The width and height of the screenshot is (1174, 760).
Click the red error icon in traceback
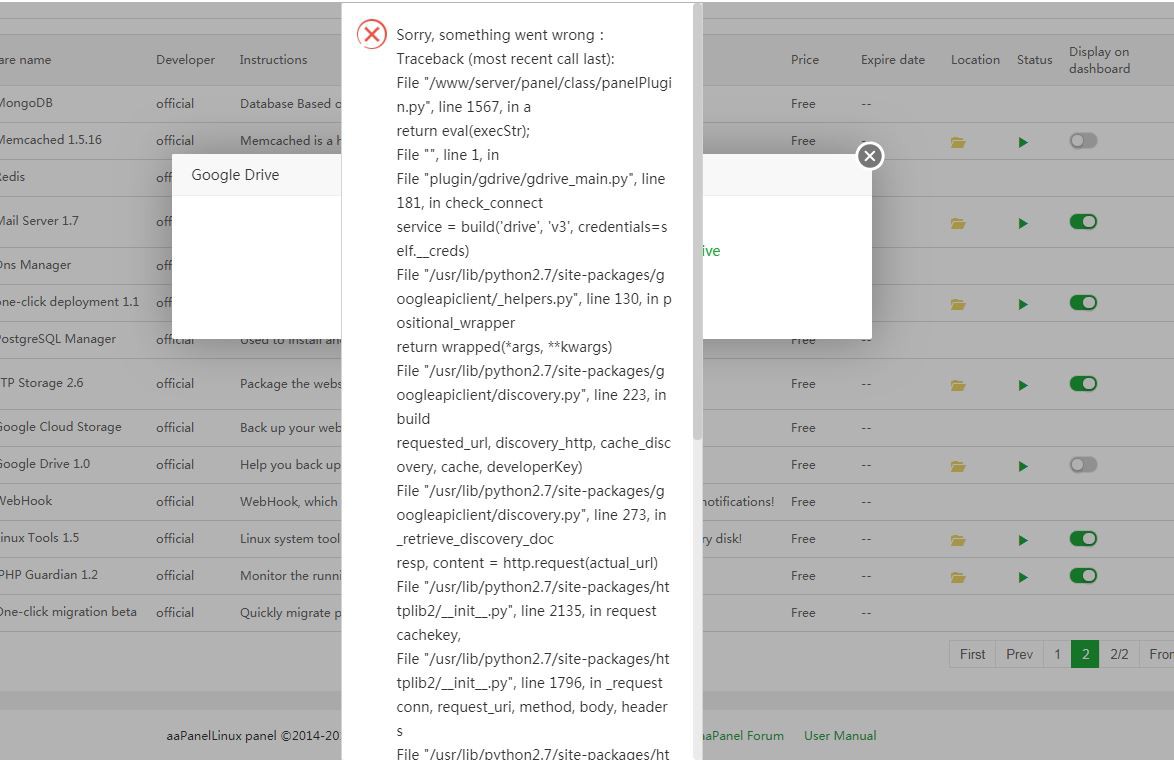pyautogui.click(x=372, y=34)
